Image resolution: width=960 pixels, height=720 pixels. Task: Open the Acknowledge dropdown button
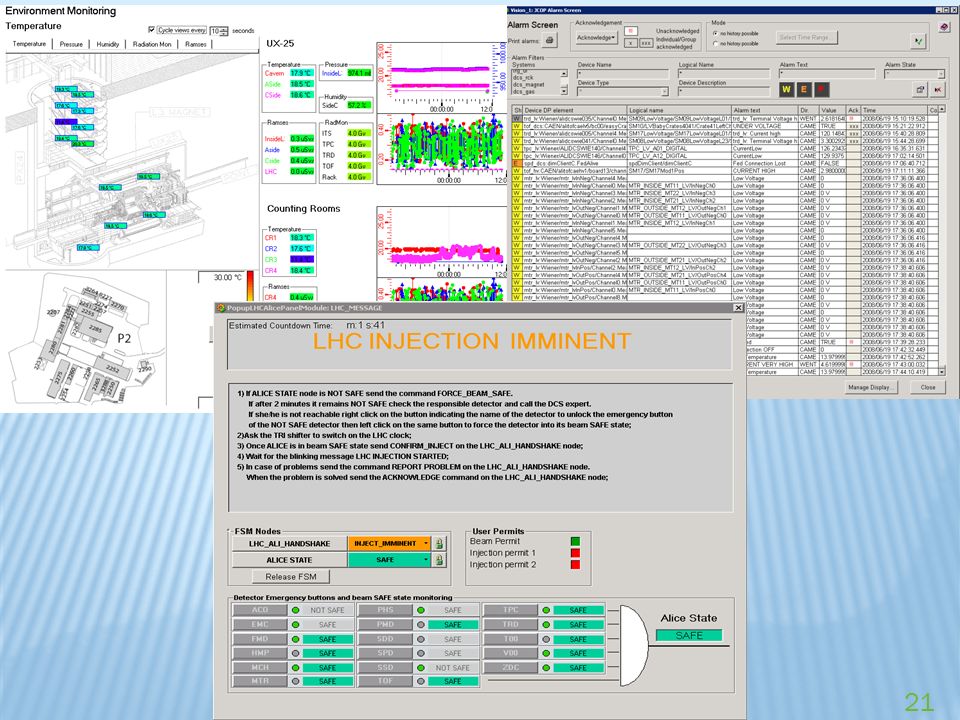596,38
